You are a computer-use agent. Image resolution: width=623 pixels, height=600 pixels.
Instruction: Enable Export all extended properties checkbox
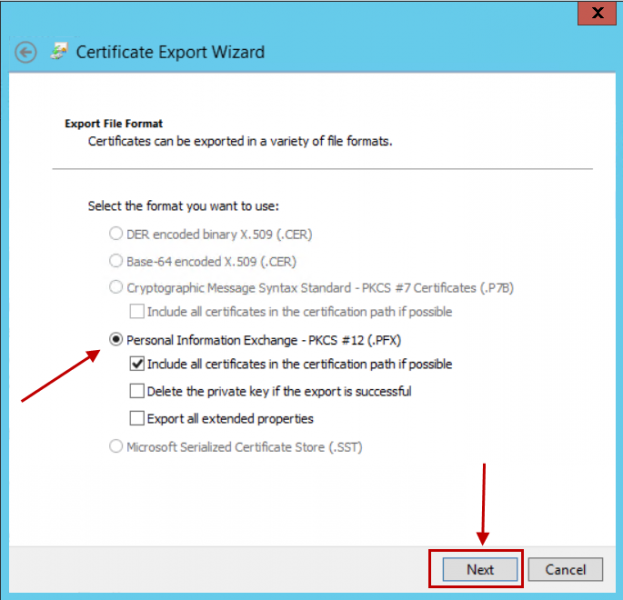click(137, 418)
